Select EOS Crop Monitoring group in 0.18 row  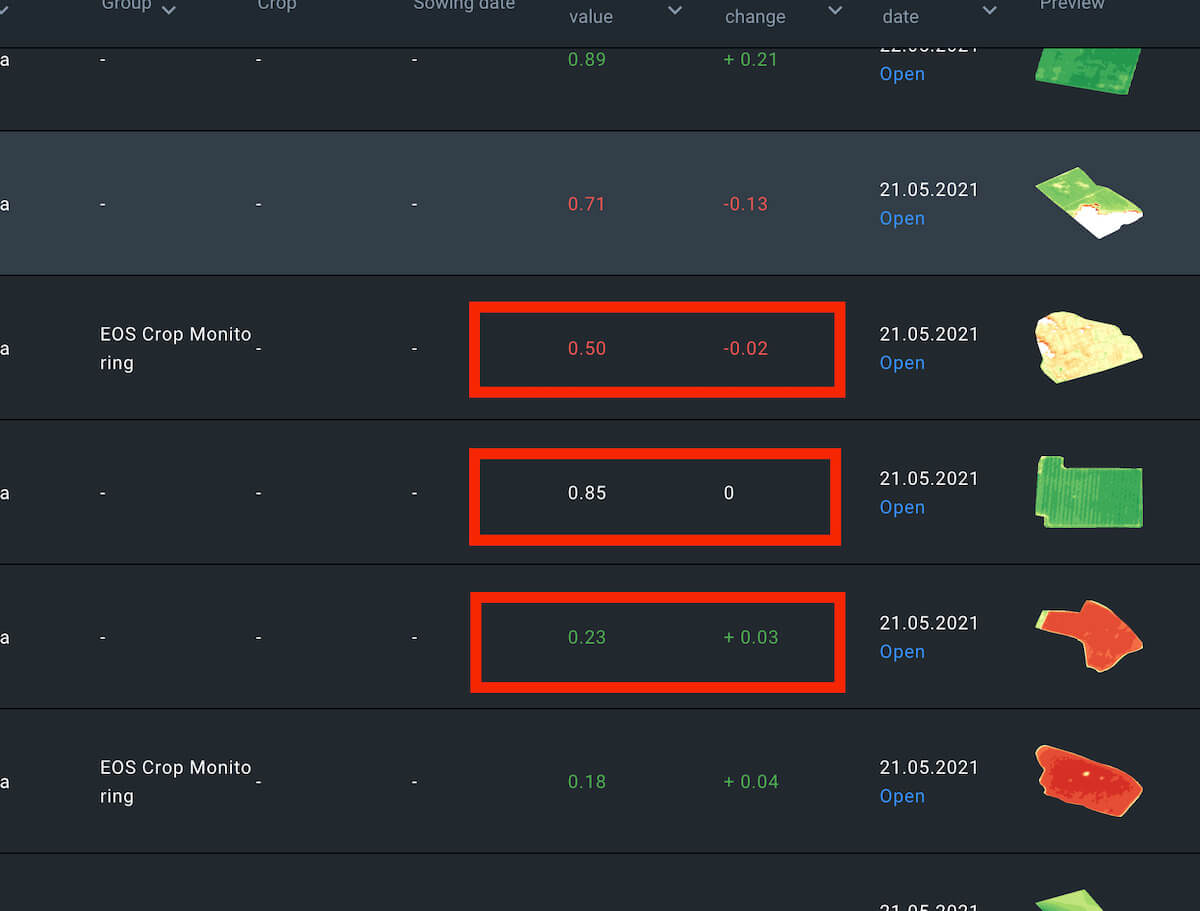click(x=175, y=781)
